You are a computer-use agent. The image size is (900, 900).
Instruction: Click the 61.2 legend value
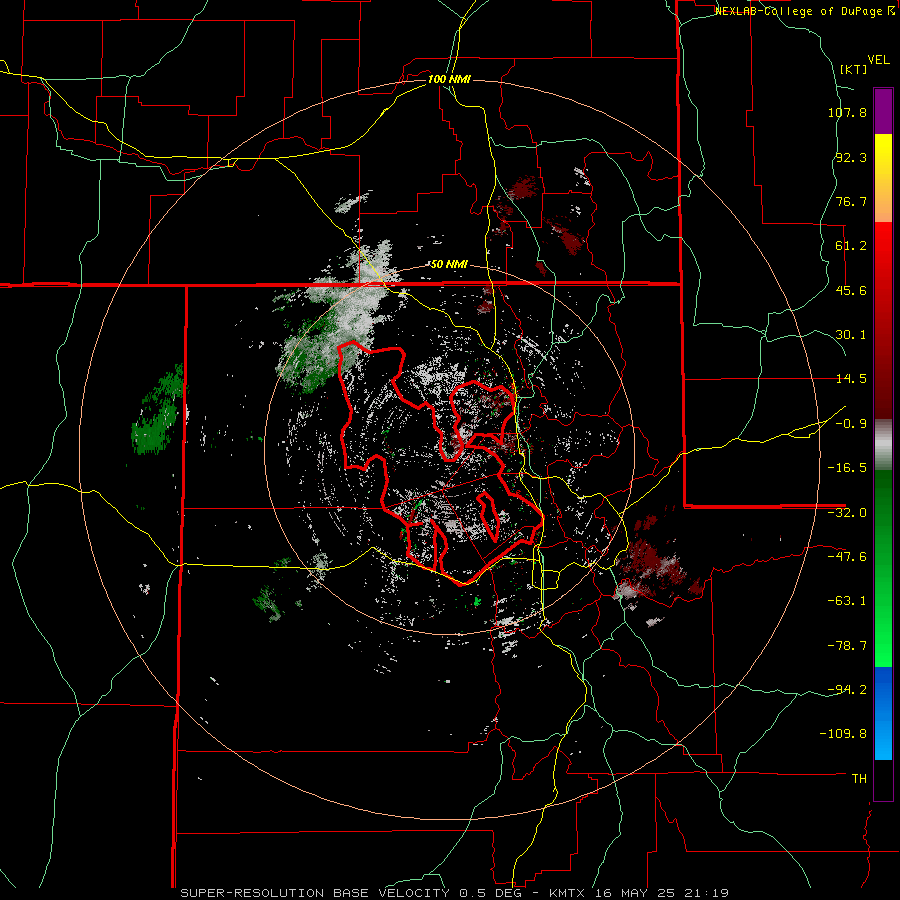click(x=851, y=246)
